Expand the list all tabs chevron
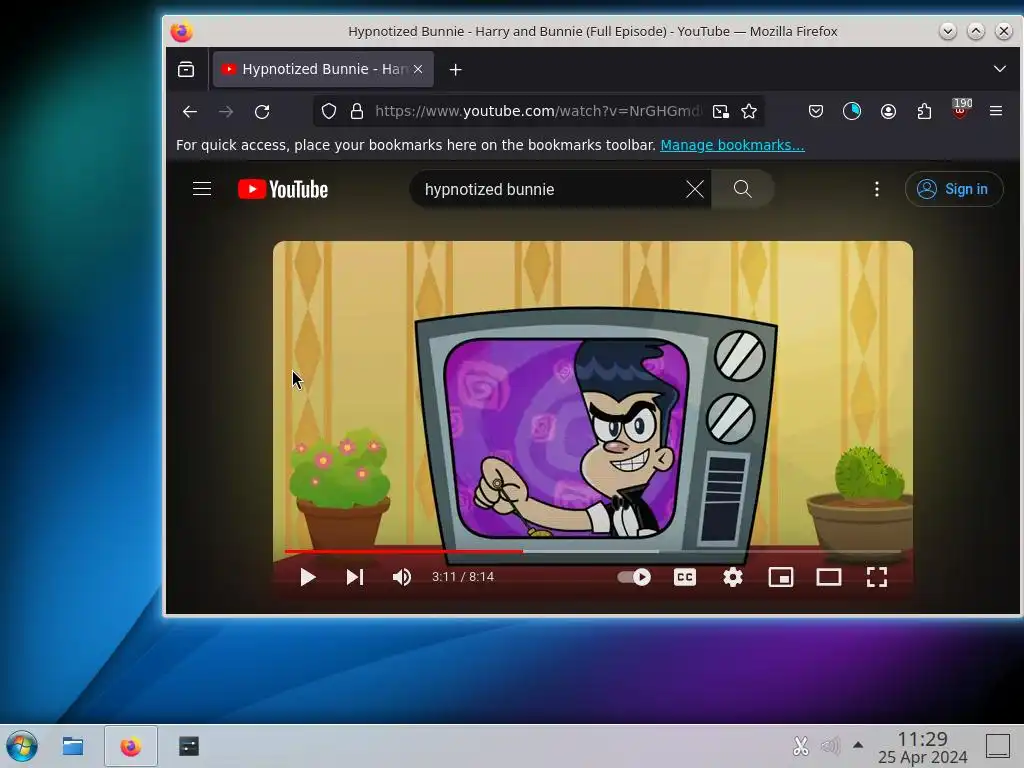Viewport: 1024px width, 768px height. point(1000,69)
